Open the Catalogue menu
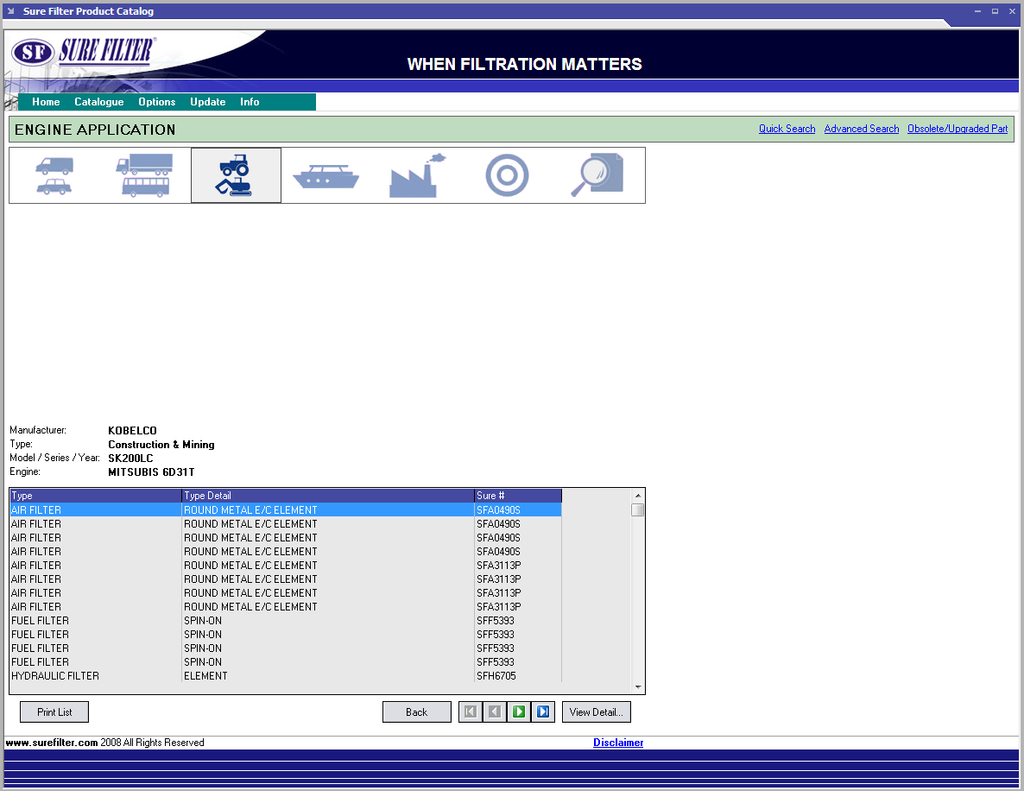 pyautogui.click(x=99, y=102)
